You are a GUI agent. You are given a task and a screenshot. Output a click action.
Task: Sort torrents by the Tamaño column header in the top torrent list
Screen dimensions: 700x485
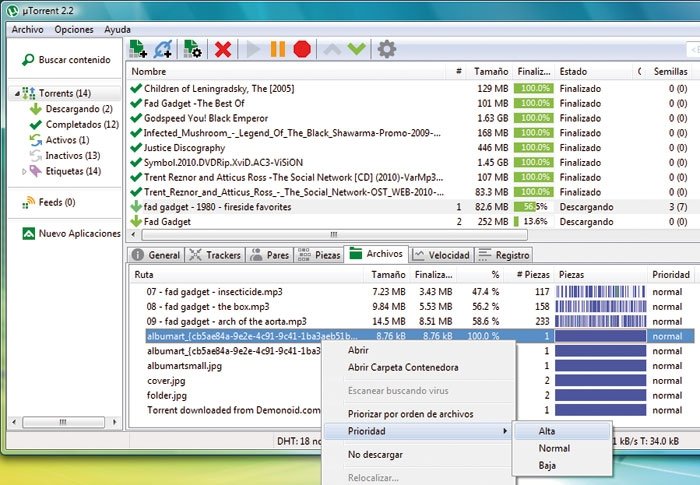[490, 71]
